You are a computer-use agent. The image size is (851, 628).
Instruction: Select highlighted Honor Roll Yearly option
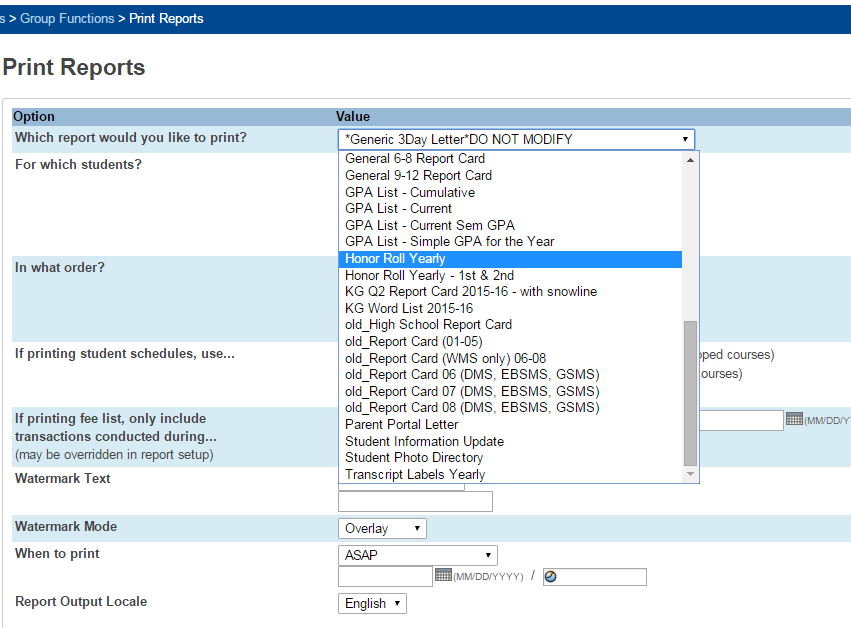[510, 259]
